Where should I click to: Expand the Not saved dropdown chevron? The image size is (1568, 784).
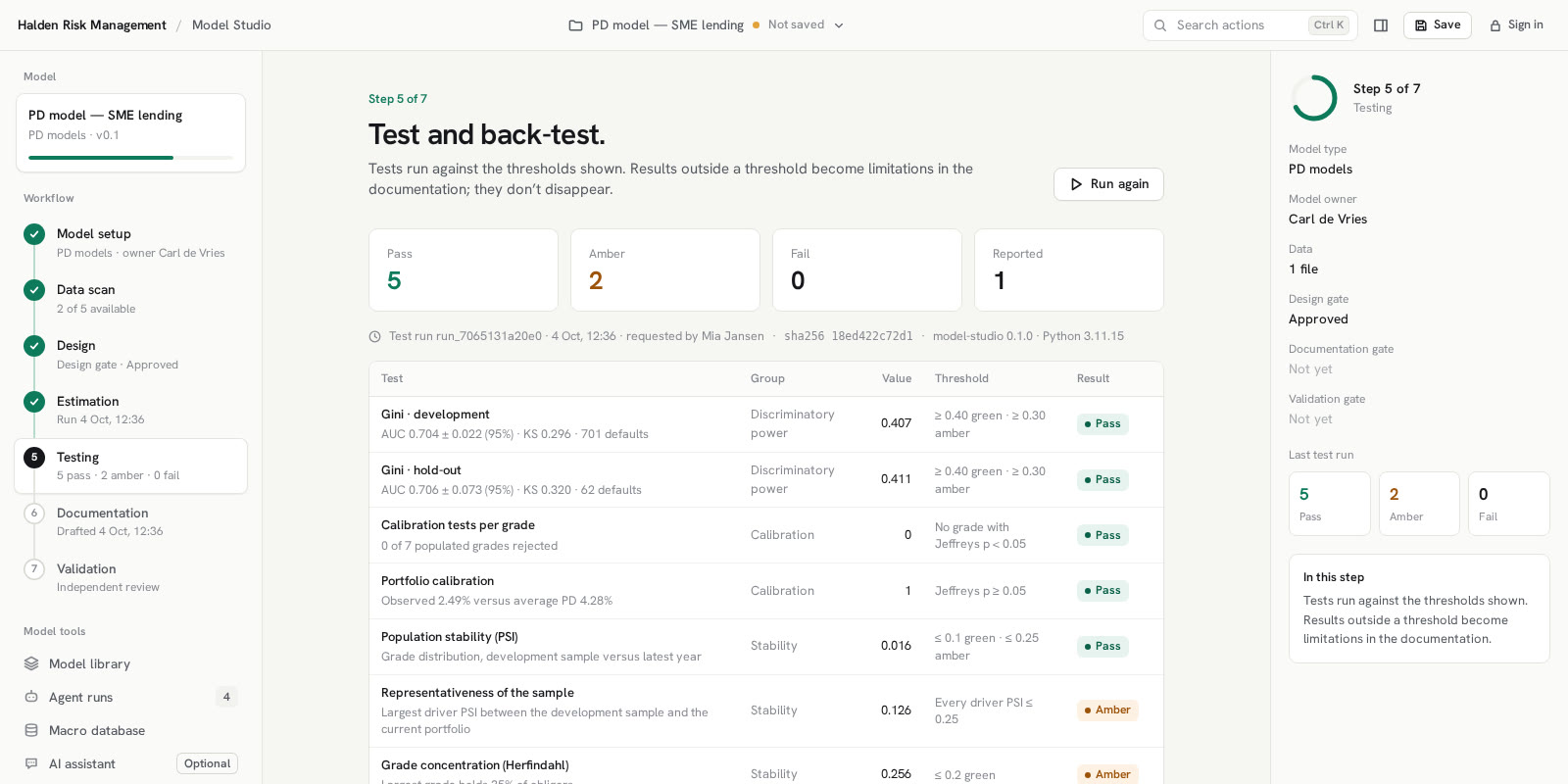tap(839, 25)
